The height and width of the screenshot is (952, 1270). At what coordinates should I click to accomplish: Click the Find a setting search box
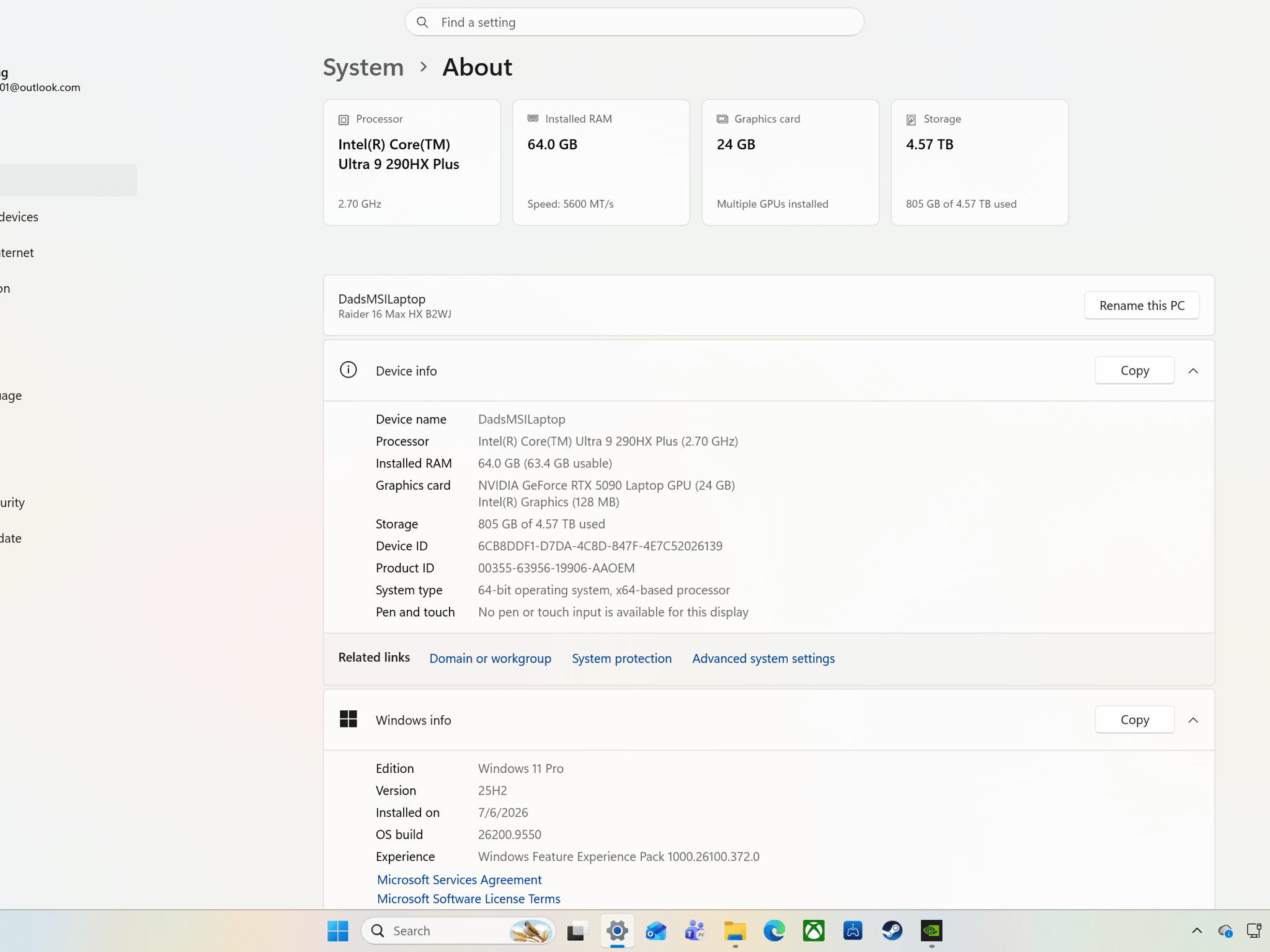coord(634,22)
